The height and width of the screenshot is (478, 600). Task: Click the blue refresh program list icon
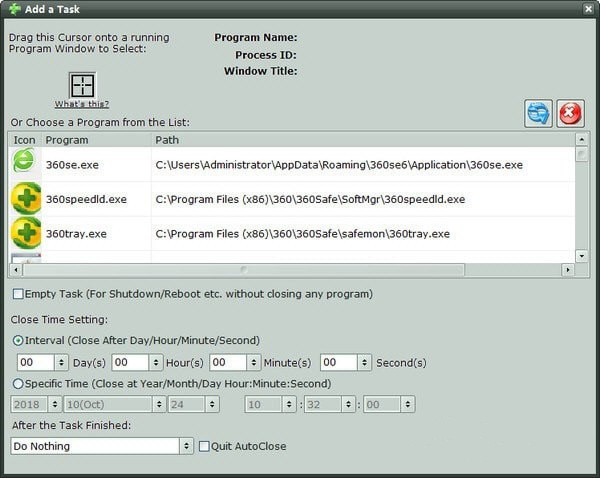coord(538,113)
